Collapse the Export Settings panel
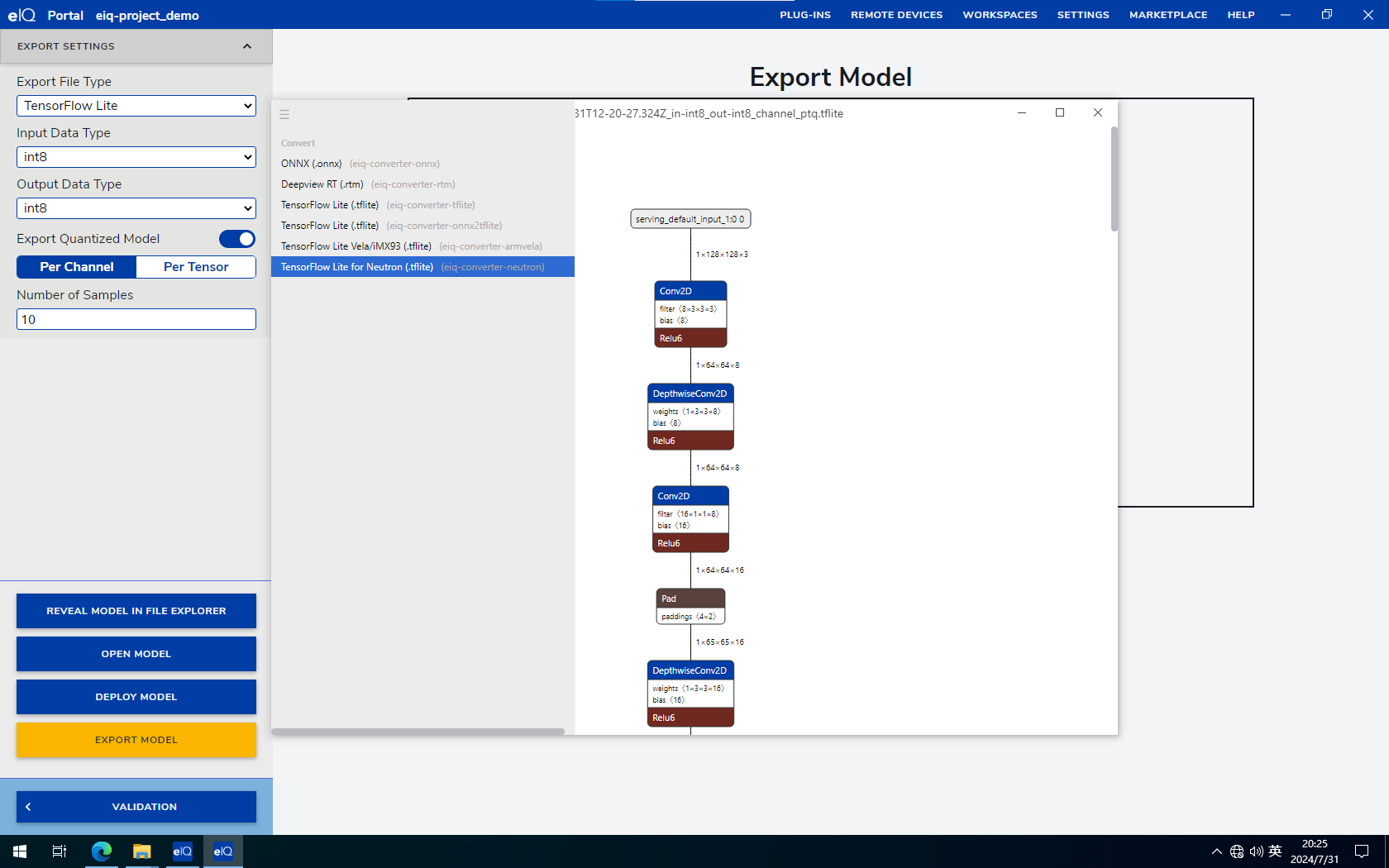The width and height of the screenshot is (1389, 868). click(246, 46)
